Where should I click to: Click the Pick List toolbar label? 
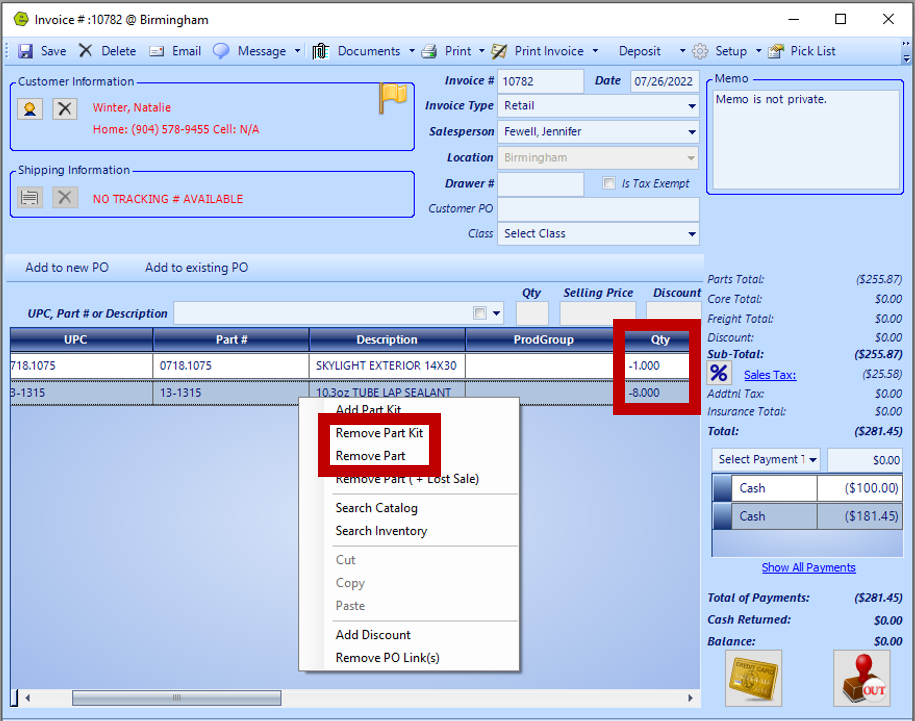813,51
